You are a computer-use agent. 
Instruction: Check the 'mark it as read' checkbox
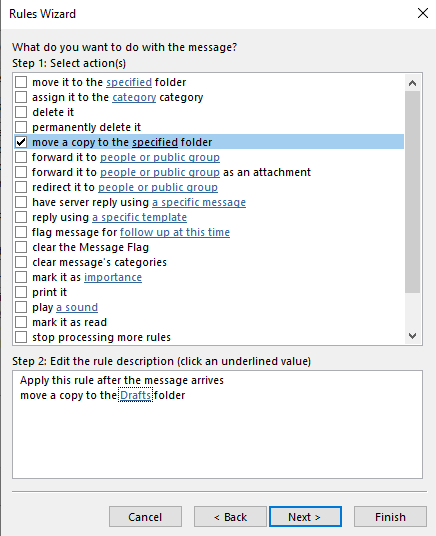[21, 322]
